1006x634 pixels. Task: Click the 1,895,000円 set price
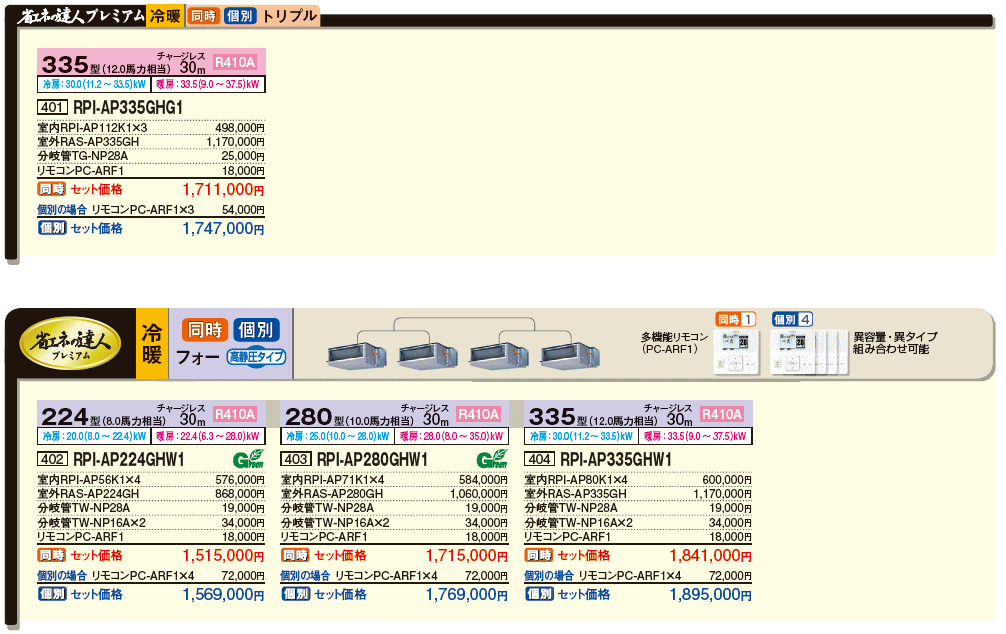[710, 595]
